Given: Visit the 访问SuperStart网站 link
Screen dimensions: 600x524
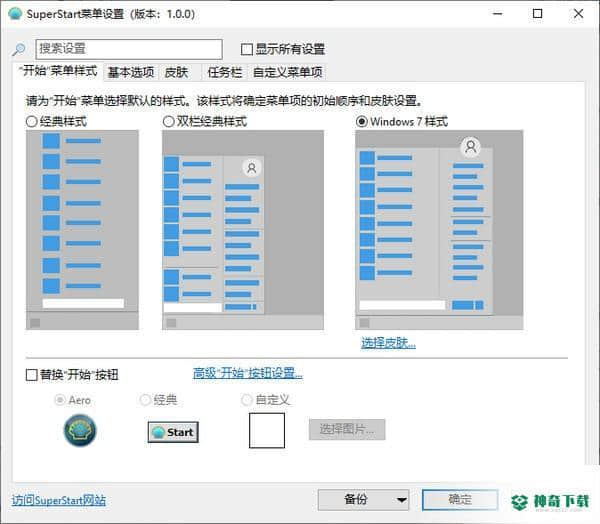Looking at the screenshot, I should [59, 500].
